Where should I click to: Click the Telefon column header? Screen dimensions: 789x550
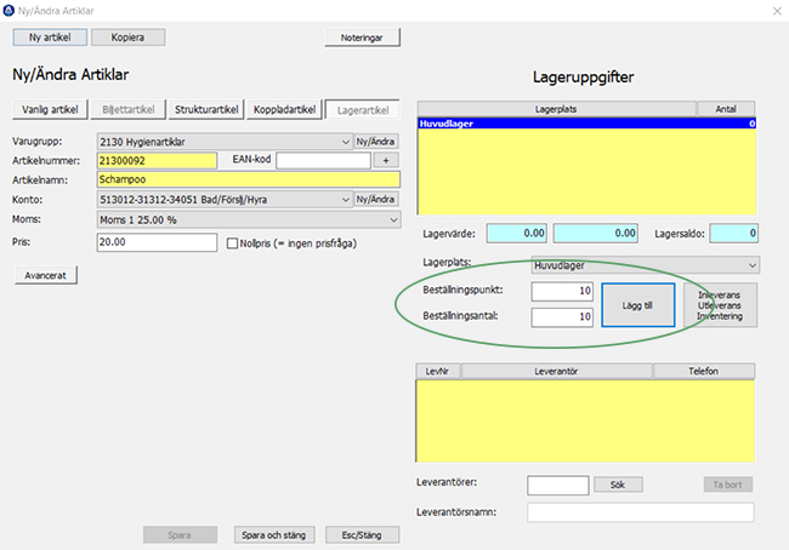[x=703, y=371]
